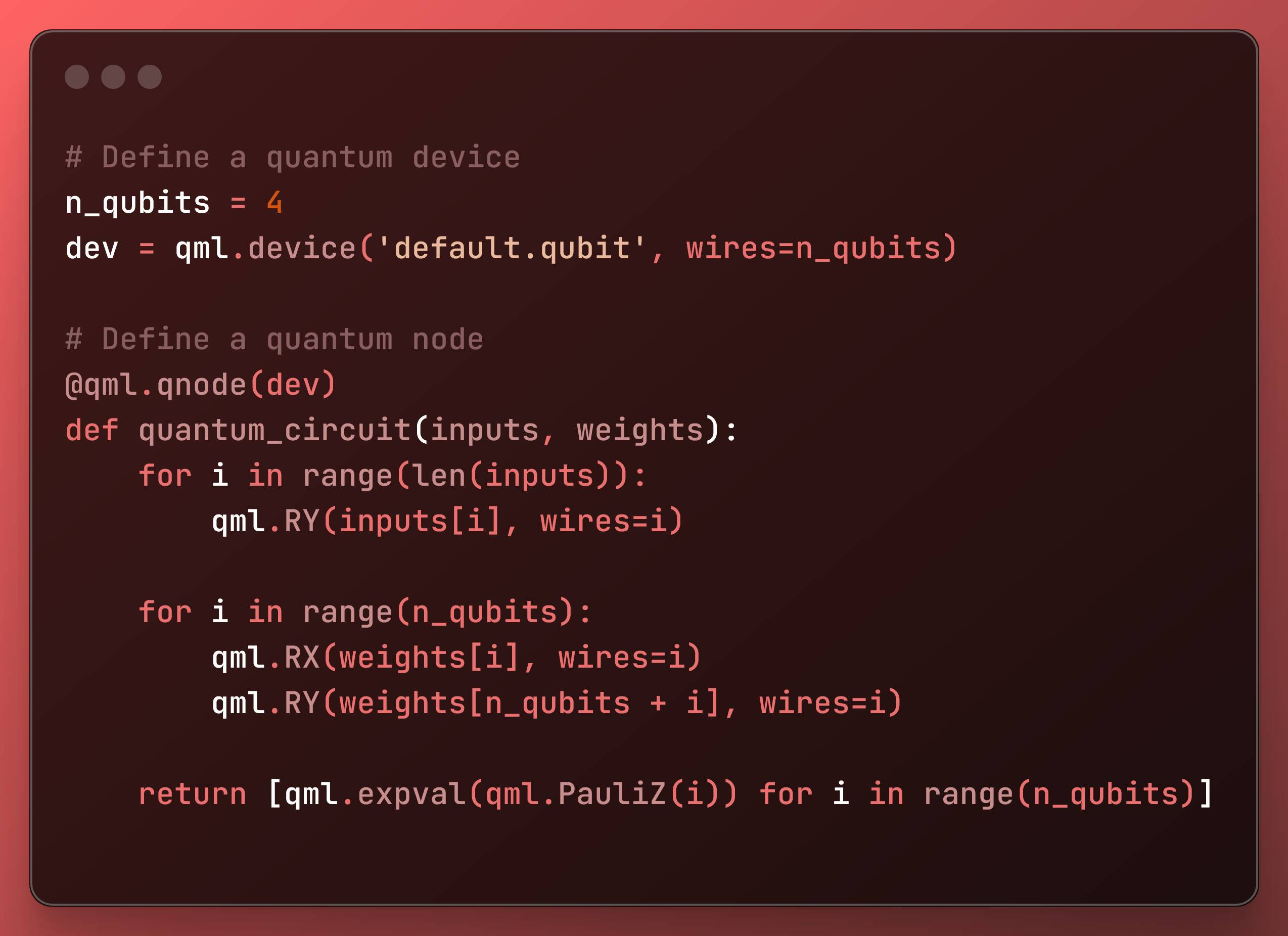Click the first window dot

(x=77, y=77)
